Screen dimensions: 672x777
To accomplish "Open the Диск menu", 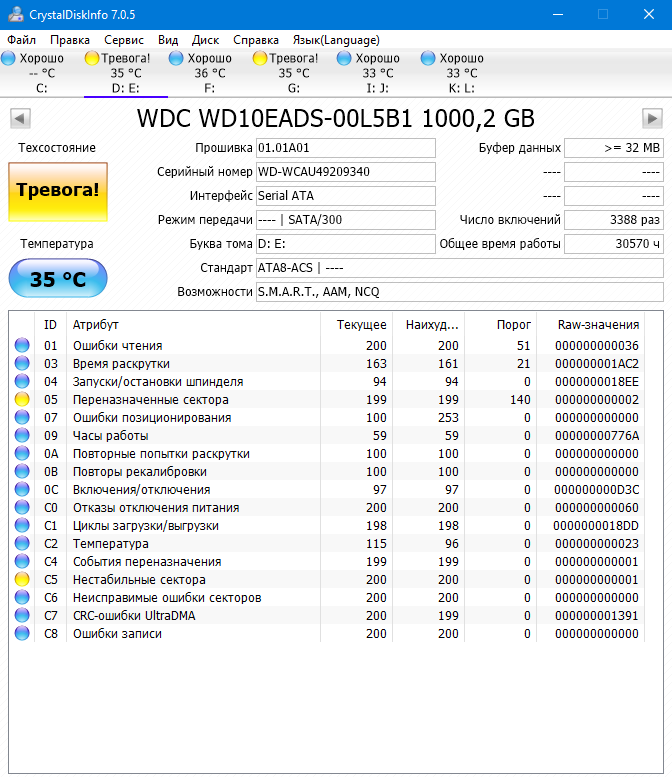I will coord(206,40).
